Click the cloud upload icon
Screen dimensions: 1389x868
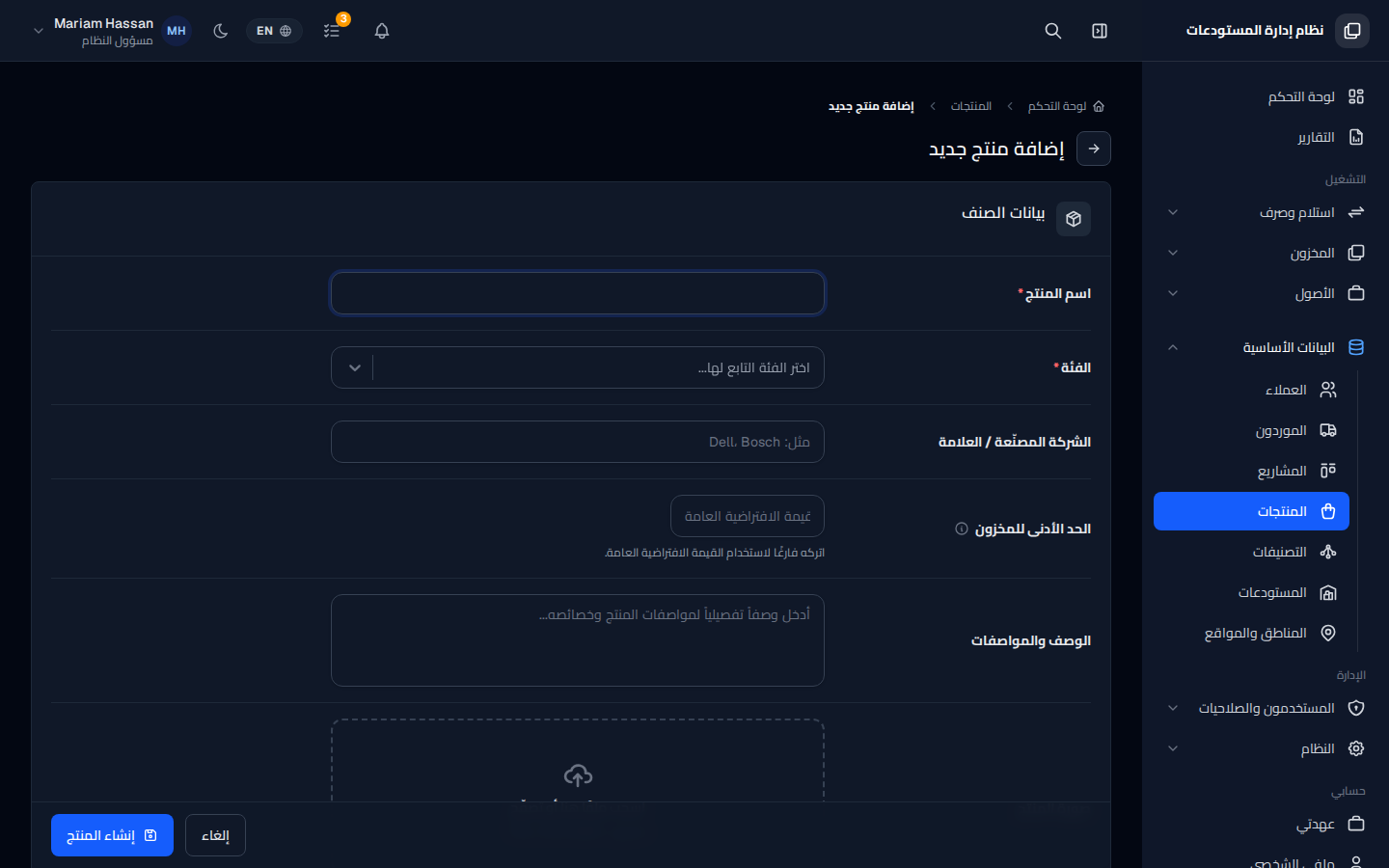[x=578, y=775]
